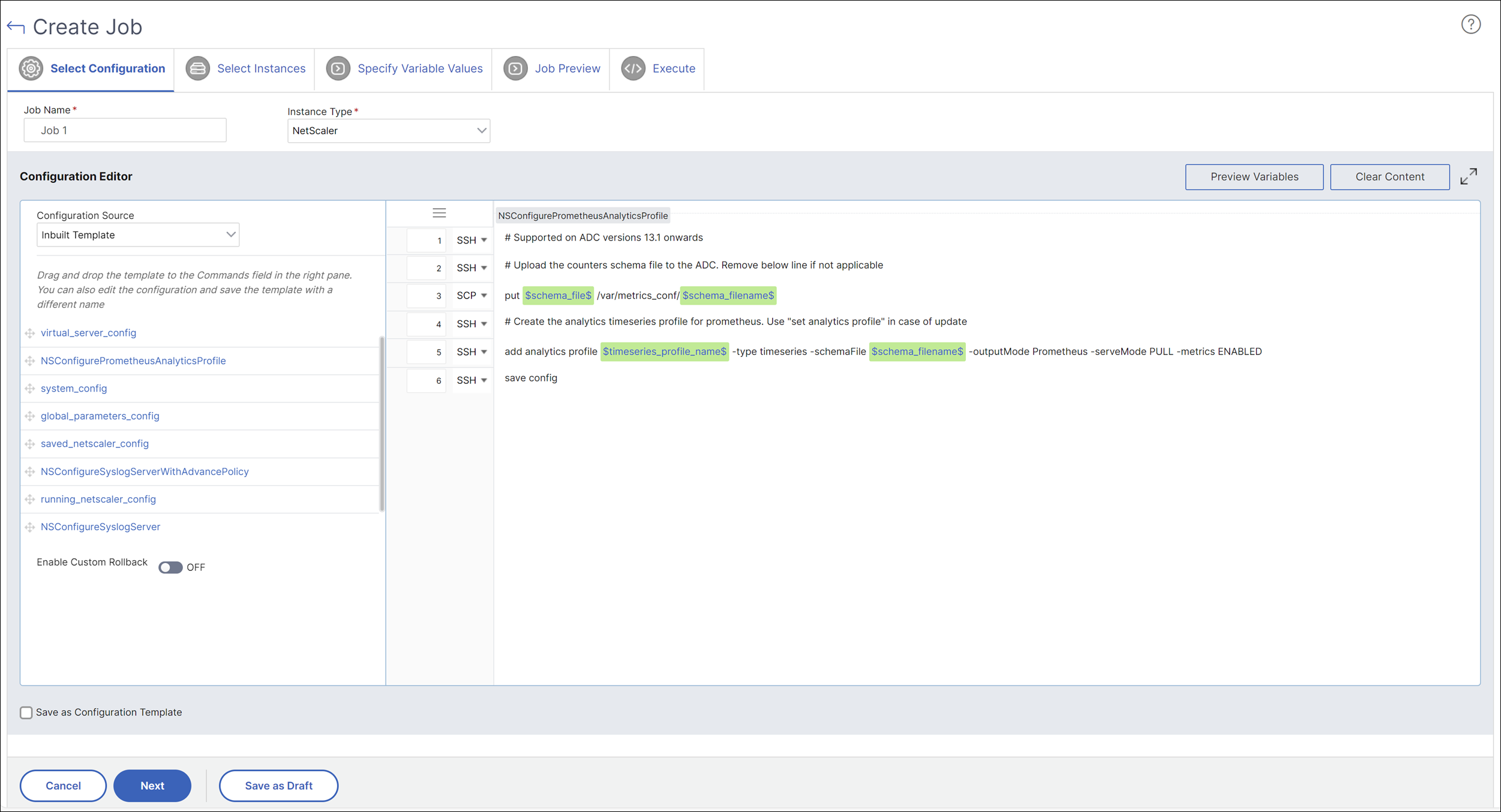Click the Job Name input field

click(125, 130)
